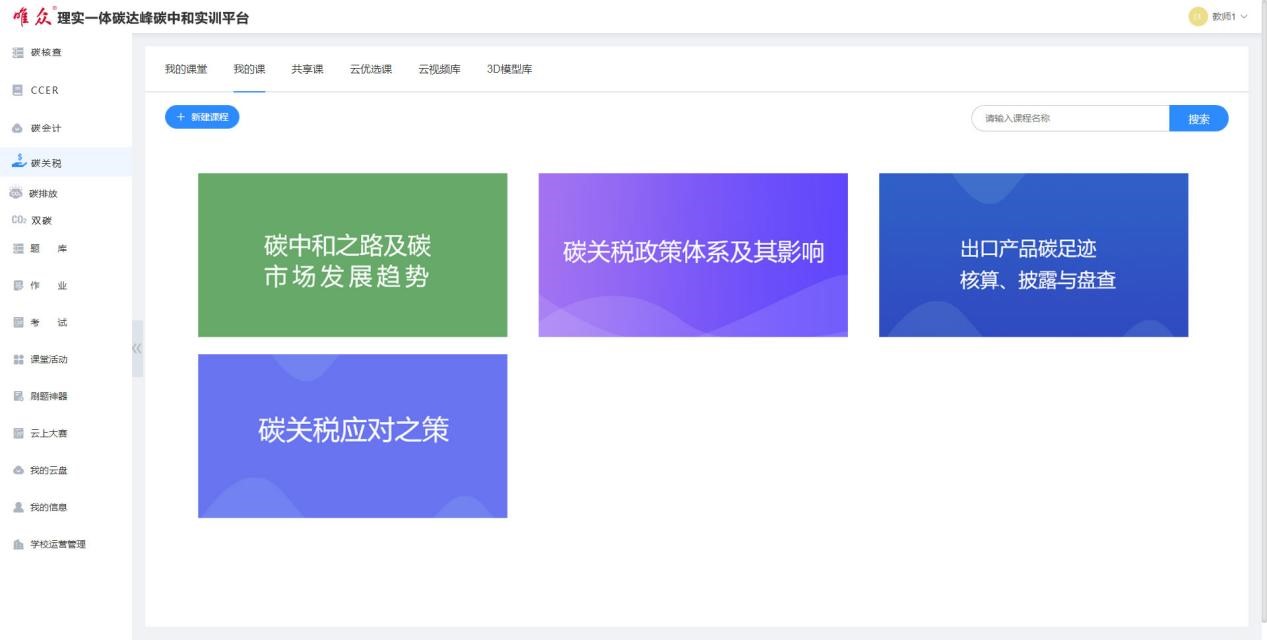This screenshot has width=1267, height=640.
Task: Collapse the sidebar with the chevron handle
Action: 137,348
